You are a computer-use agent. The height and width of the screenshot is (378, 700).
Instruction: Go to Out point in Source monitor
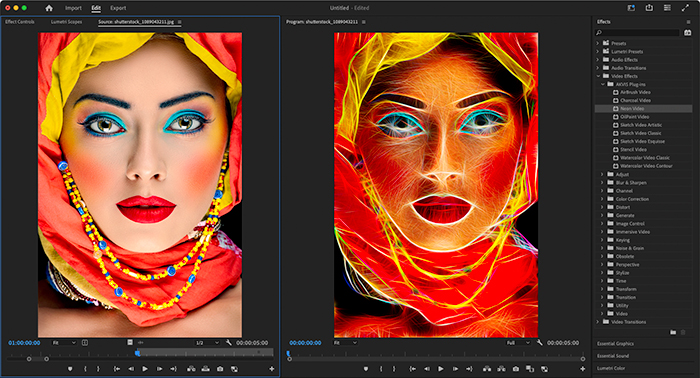pos(173,369)
